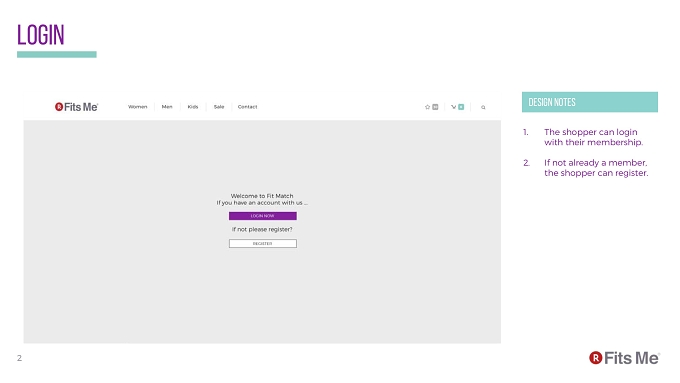Click the teal cart count badge
Viewport: 680px width, 383px height.
(461, 107)
